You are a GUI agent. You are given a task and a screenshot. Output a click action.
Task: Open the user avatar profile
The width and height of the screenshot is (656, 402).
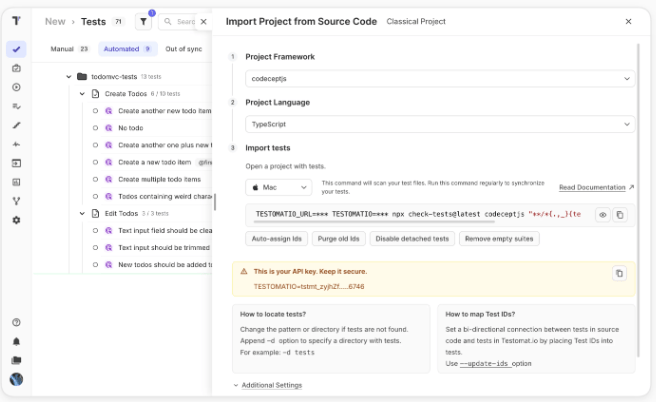[x=16, y=379]
